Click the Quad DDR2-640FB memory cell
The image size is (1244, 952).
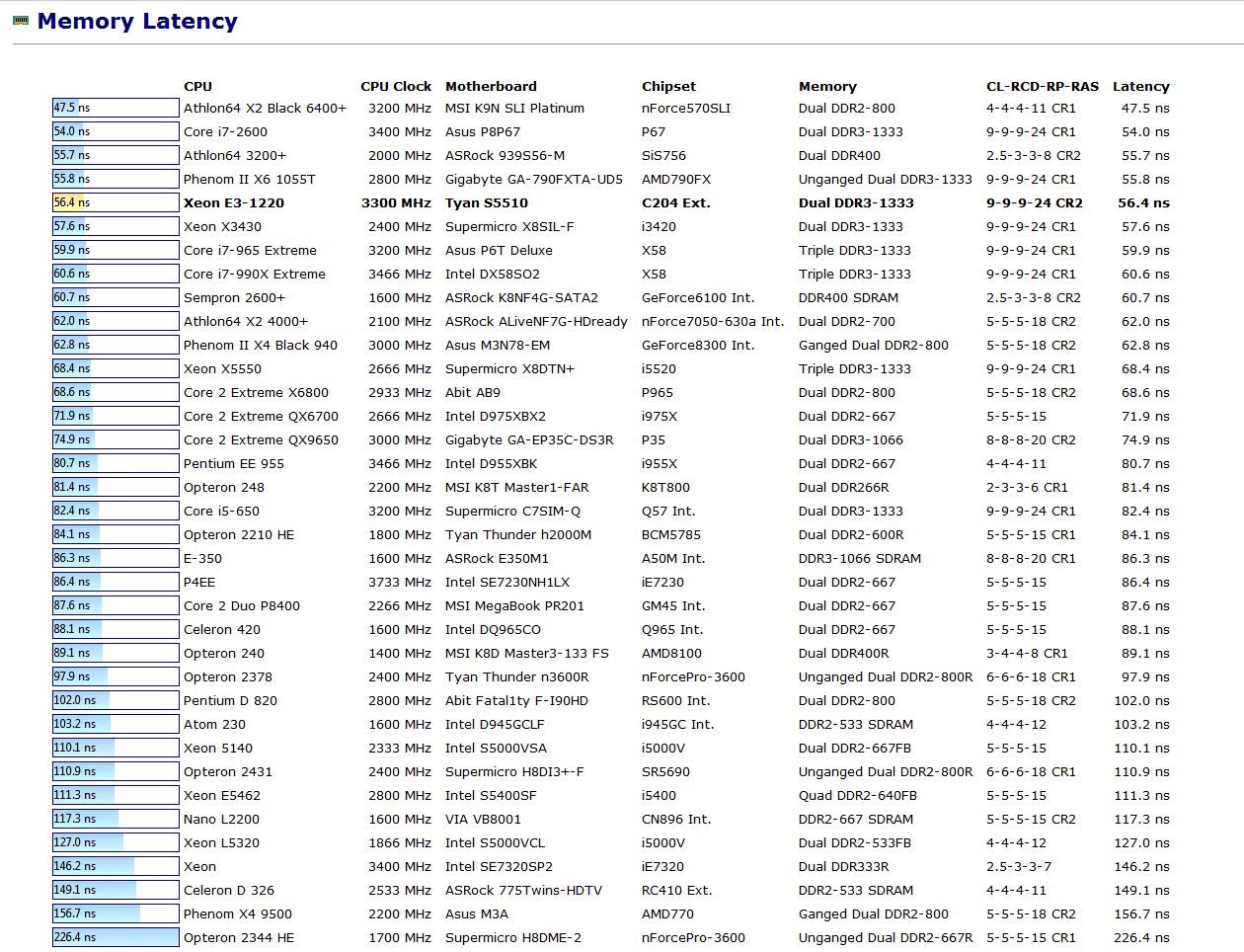(858, 795)
